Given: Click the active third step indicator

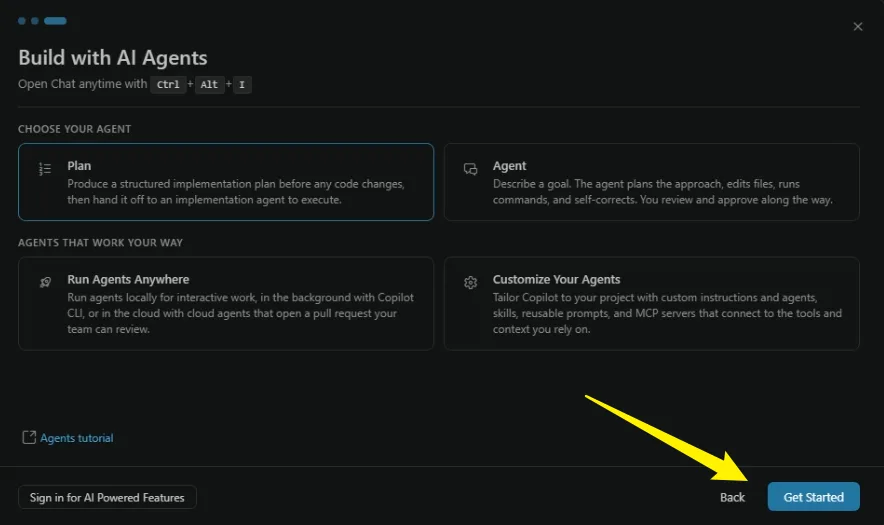Looking at the screenshot, I should click(x=55, y=21).
